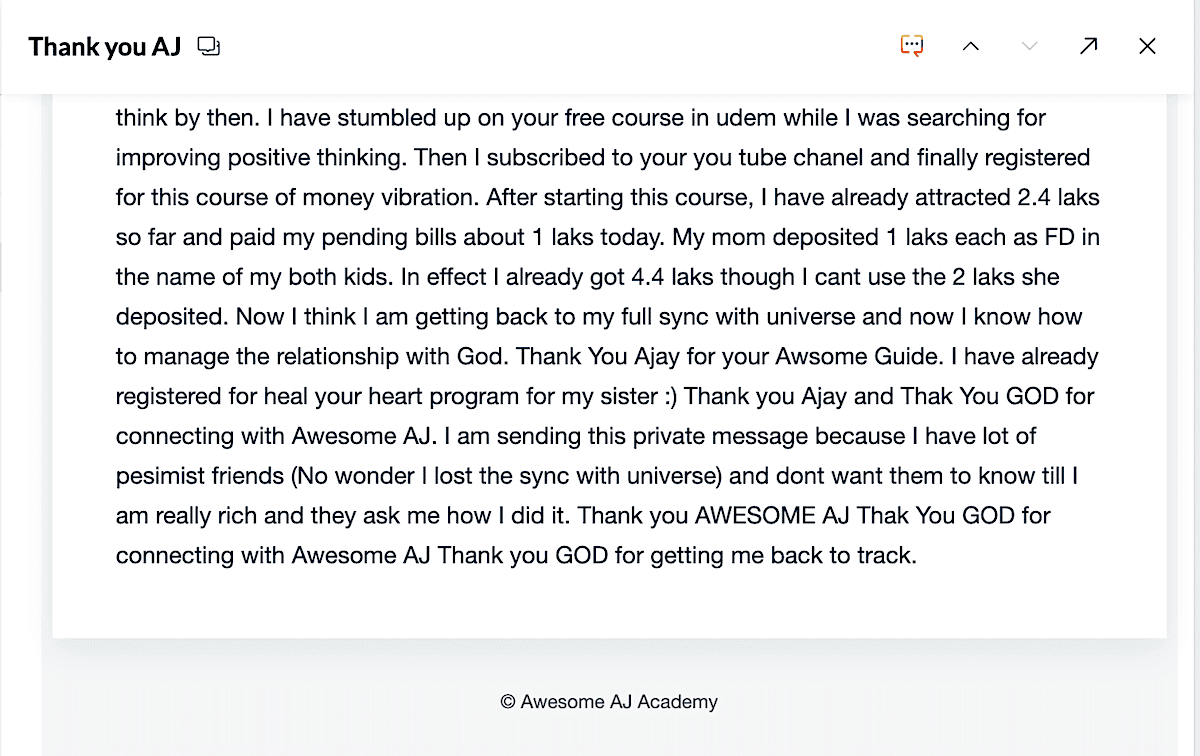
Task: Click the first line starting 'think by then'
Action: click(x=581, y=118)
